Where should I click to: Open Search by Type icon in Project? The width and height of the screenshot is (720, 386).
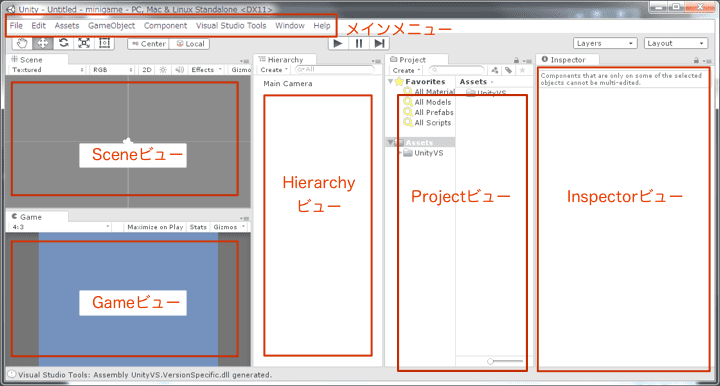pyautogui.click(x=495, y=70)
